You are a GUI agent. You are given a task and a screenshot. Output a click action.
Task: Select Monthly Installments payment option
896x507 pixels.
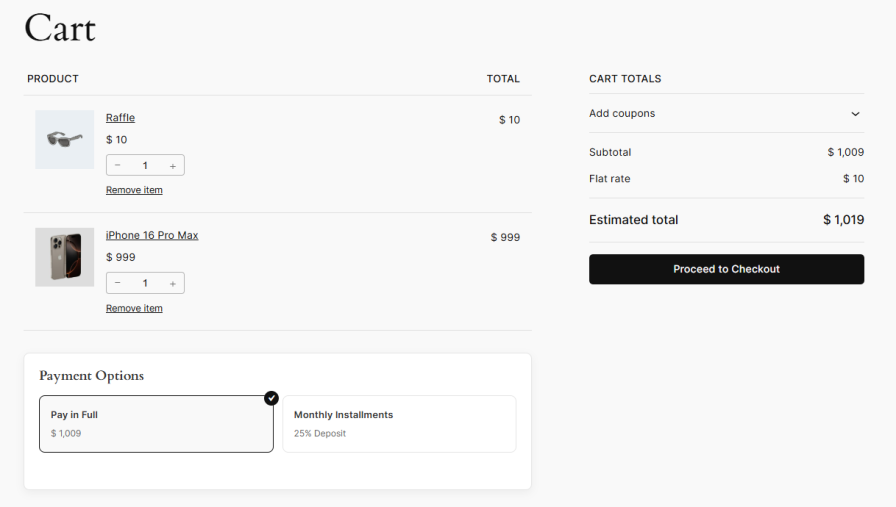coord(399,424)
